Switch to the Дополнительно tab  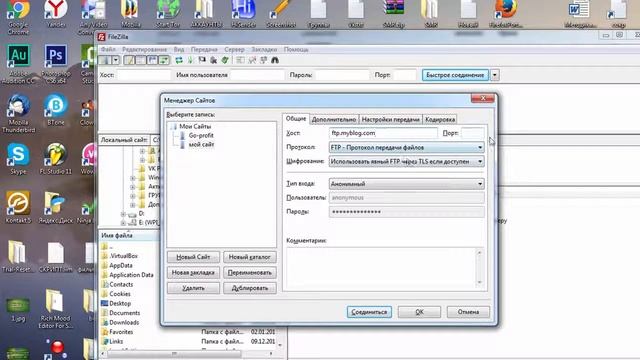334,120
